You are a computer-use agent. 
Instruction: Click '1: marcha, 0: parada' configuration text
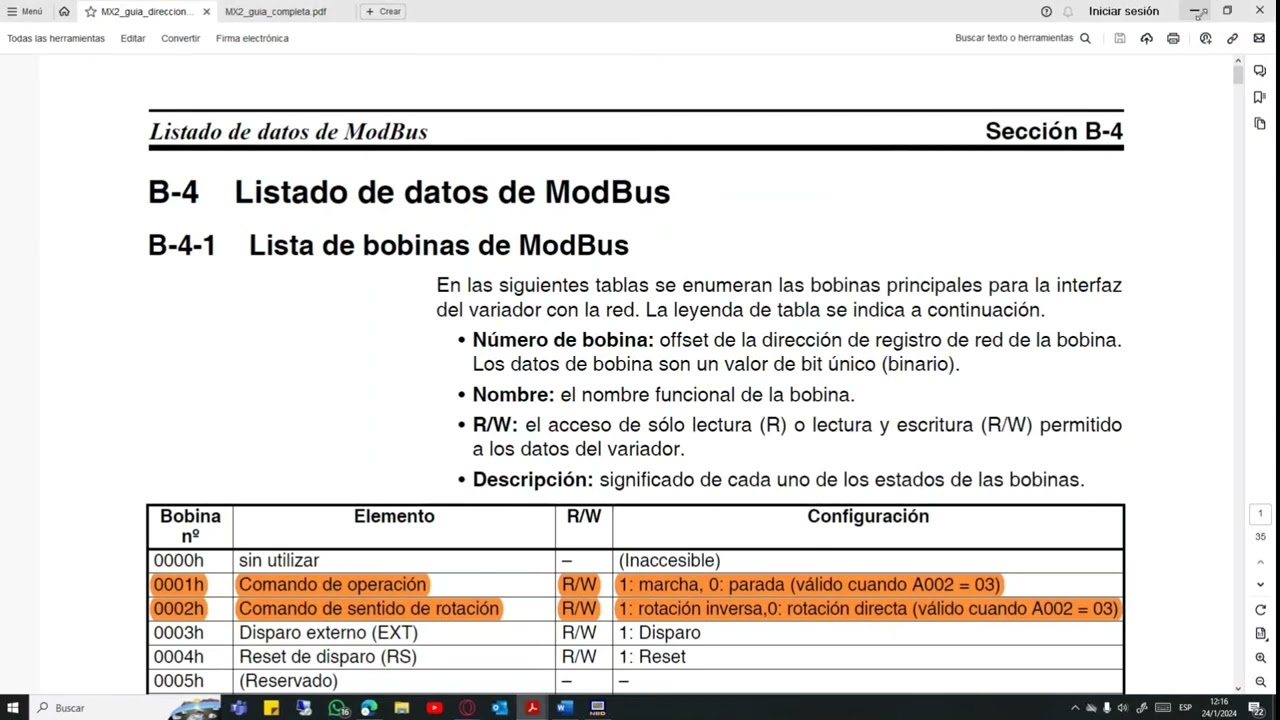[702, 585]
